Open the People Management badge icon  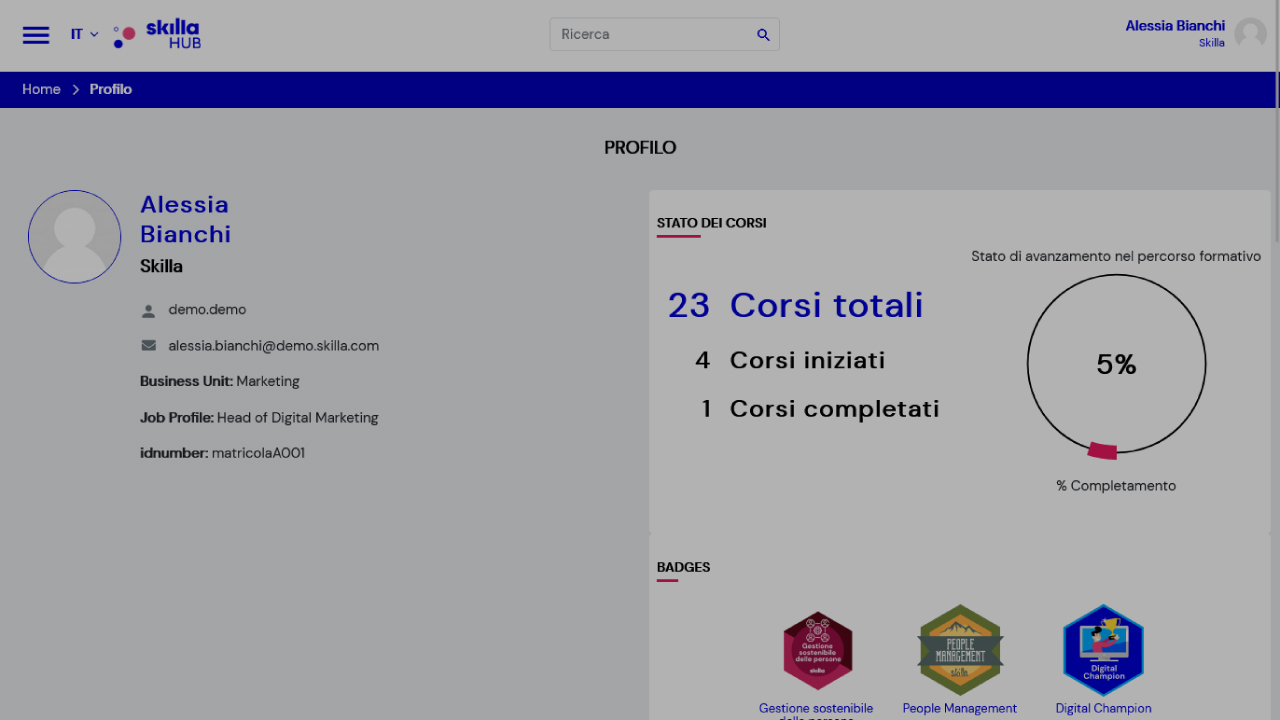(959, 650)
